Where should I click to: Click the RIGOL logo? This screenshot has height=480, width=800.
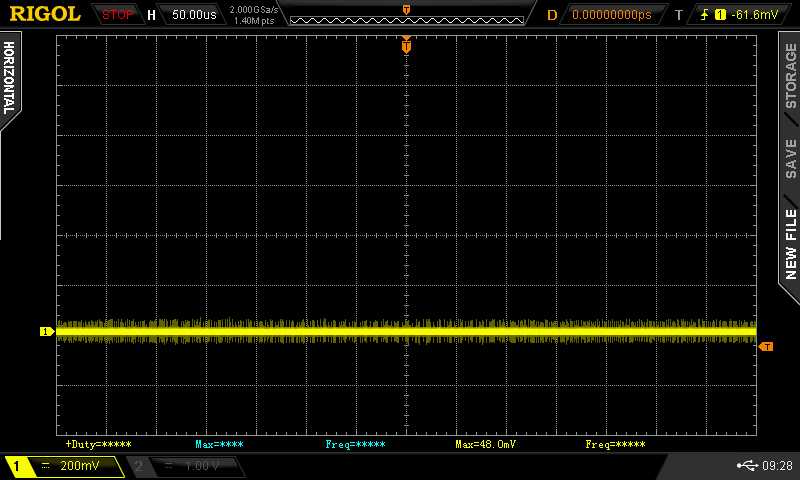[45, 14]
